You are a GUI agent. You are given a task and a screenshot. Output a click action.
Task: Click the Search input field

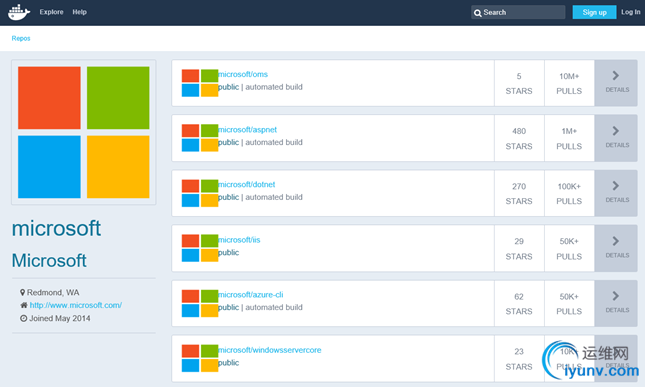pos(518,12)
